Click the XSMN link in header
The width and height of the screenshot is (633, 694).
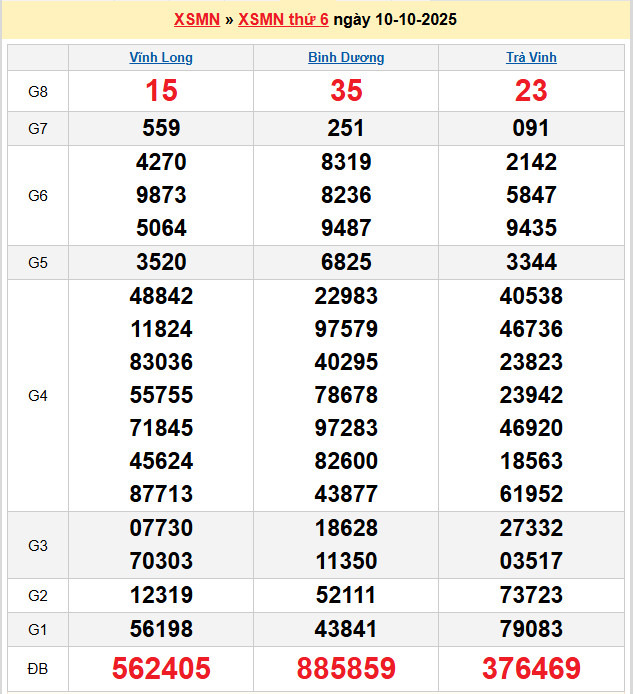point(196,19)
